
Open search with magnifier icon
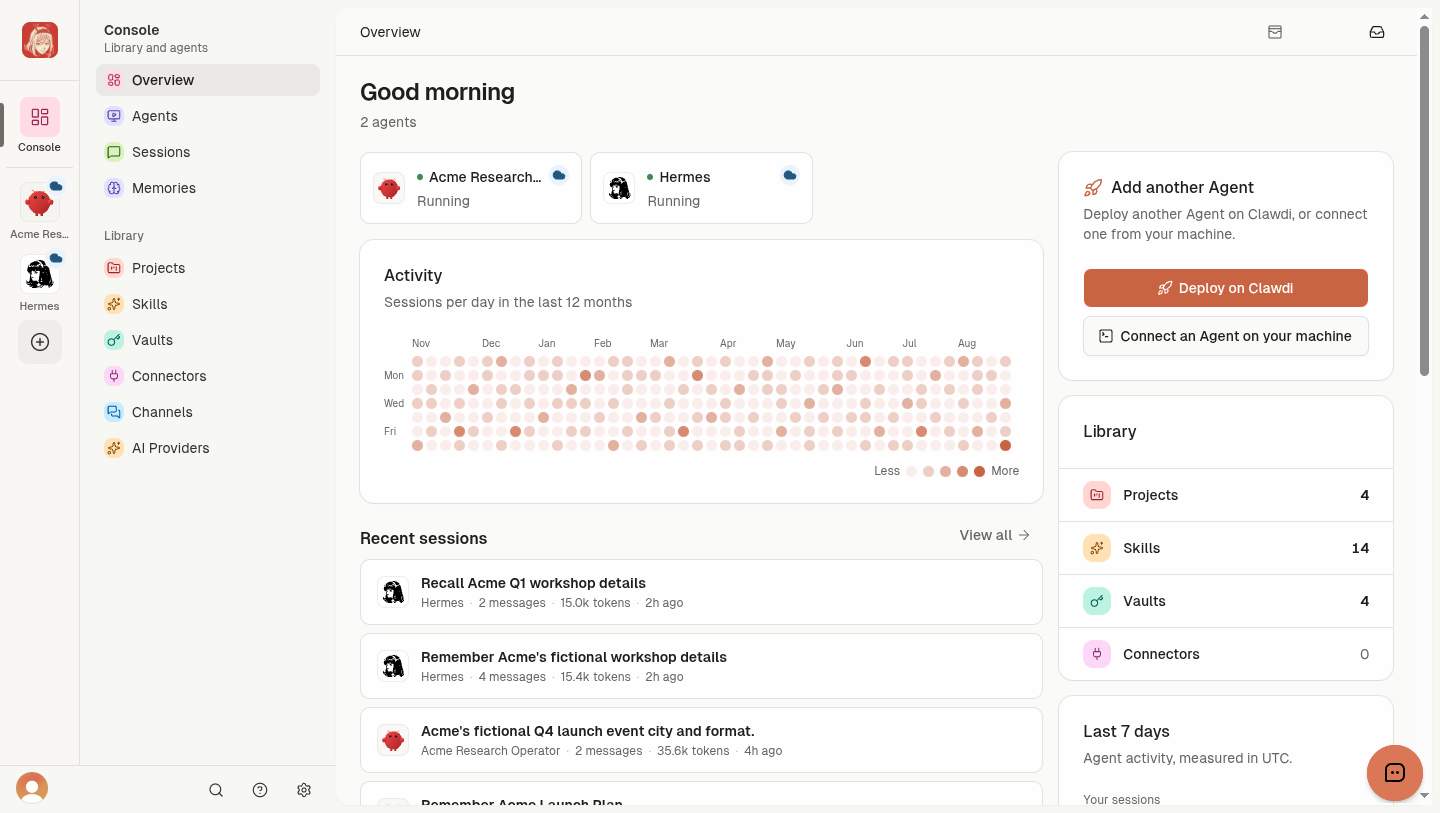pos(216,790)
